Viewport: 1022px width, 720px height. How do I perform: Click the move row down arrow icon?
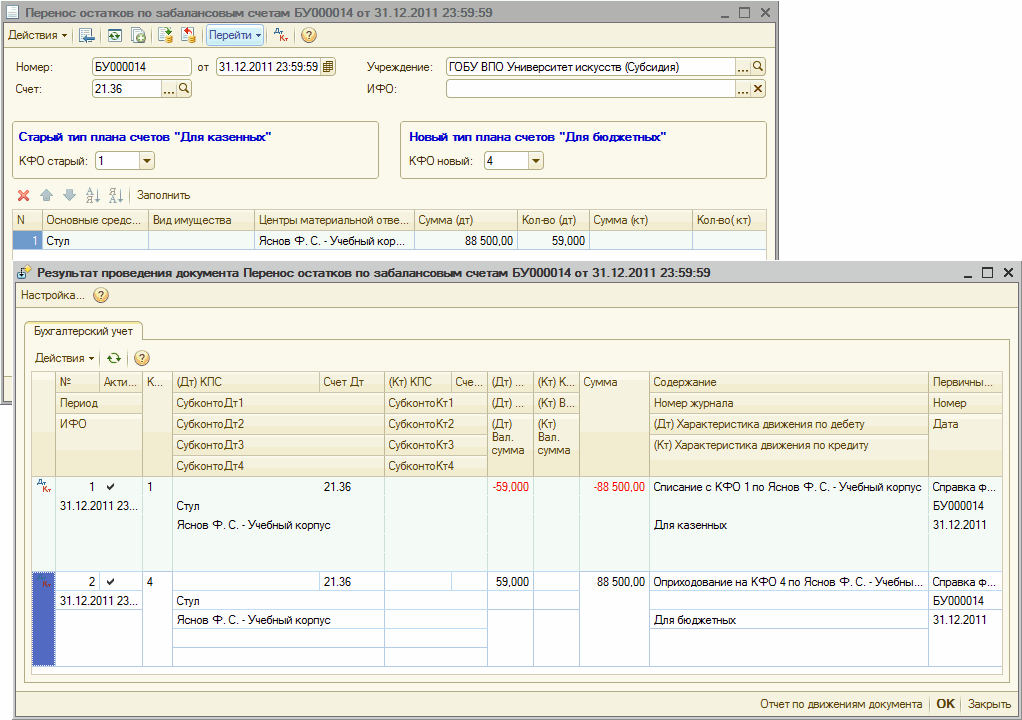(x=69, y=195)
